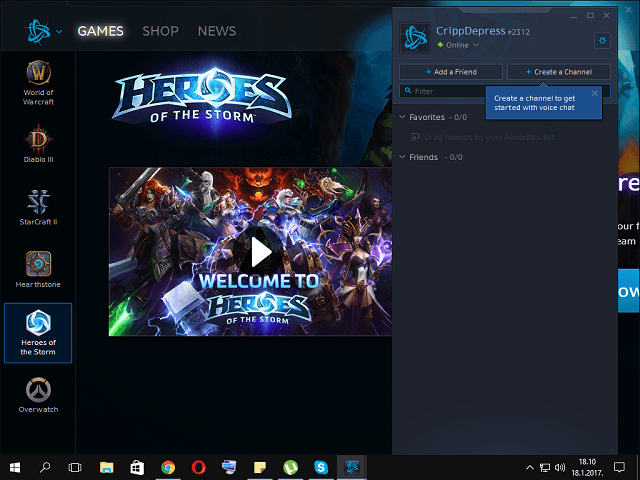Open network status tray icon
Screen dimensions: 640x480
tap(544, 467)
